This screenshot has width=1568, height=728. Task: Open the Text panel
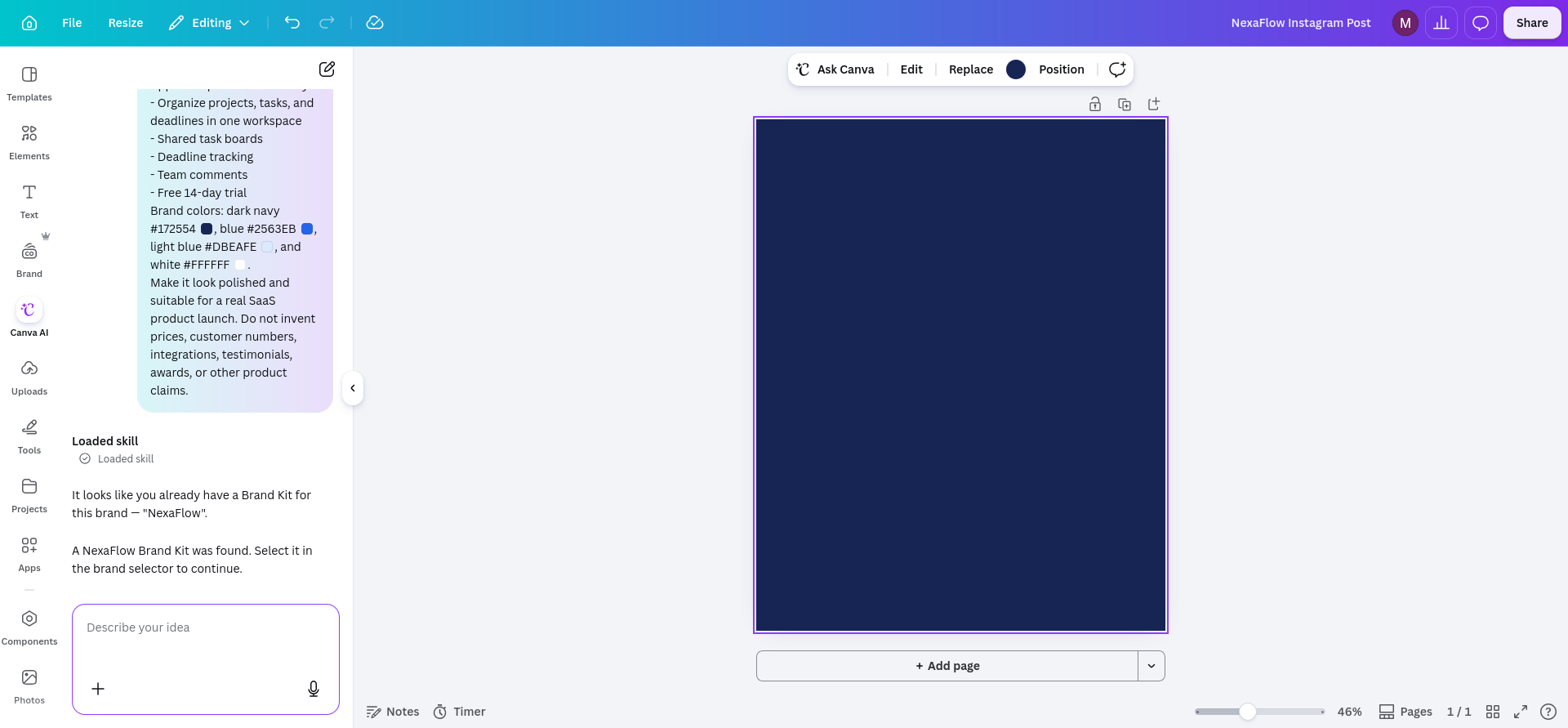pyautogui.click(x=29, y=201)
